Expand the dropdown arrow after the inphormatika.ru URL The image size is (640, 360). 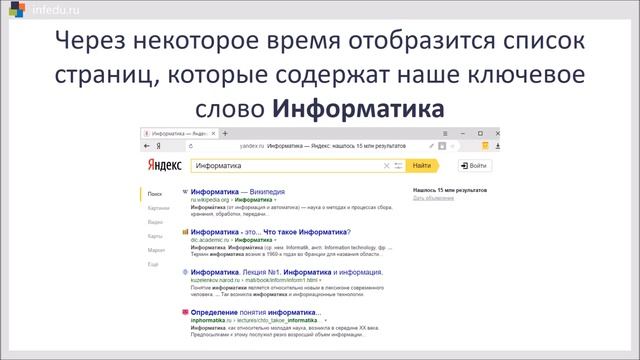click(325, 320)
